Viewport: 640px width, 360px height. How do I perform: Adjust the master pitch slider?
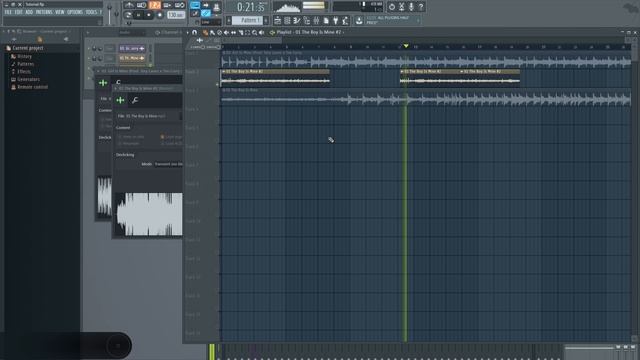click(117, 13)
